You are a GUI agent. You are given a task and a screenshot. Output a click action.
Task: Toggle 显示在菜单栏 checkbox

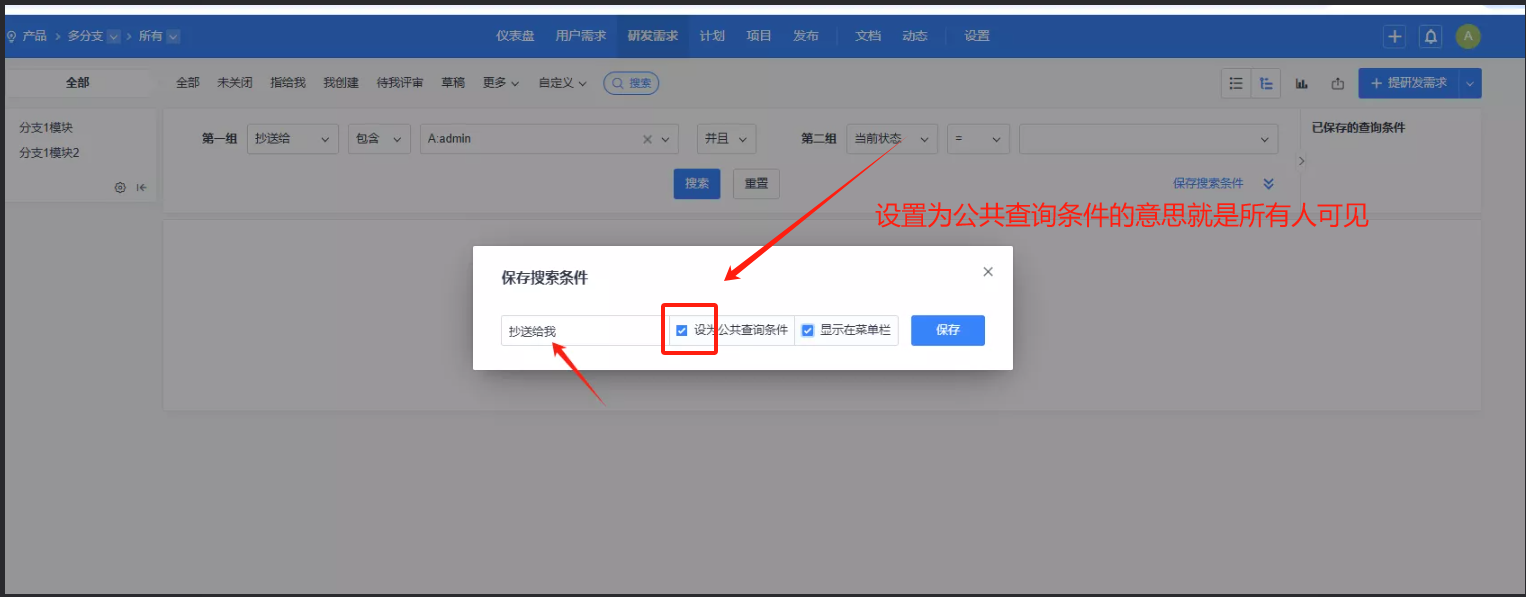[808, 330]
